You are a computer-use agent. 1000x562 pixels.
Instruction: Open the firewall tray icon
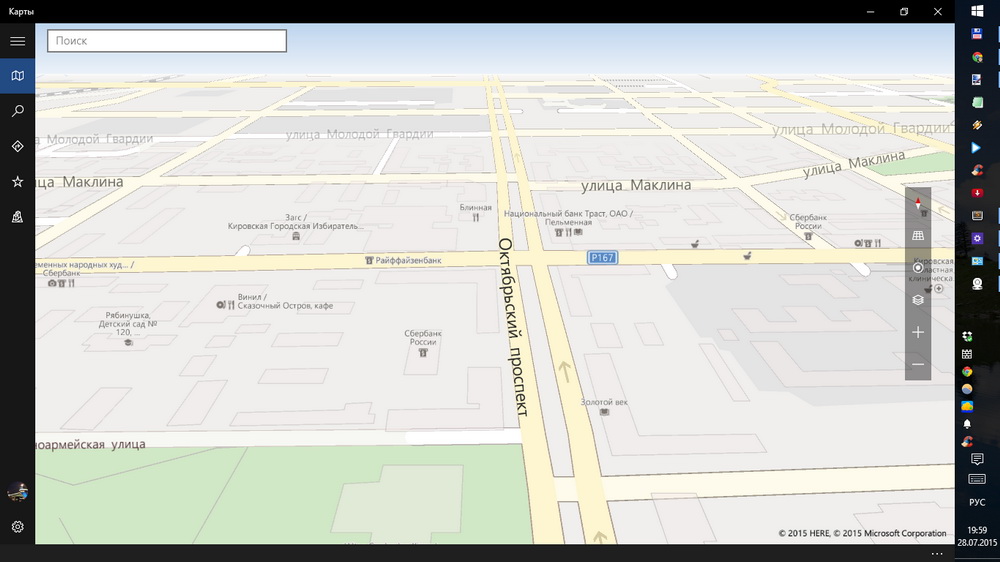click(x=967, y=354)
